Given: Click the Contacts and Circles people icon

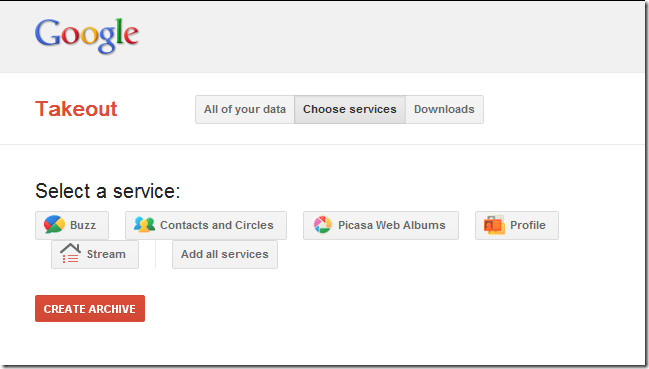Looking at the screenshot, I should point(144,225).
